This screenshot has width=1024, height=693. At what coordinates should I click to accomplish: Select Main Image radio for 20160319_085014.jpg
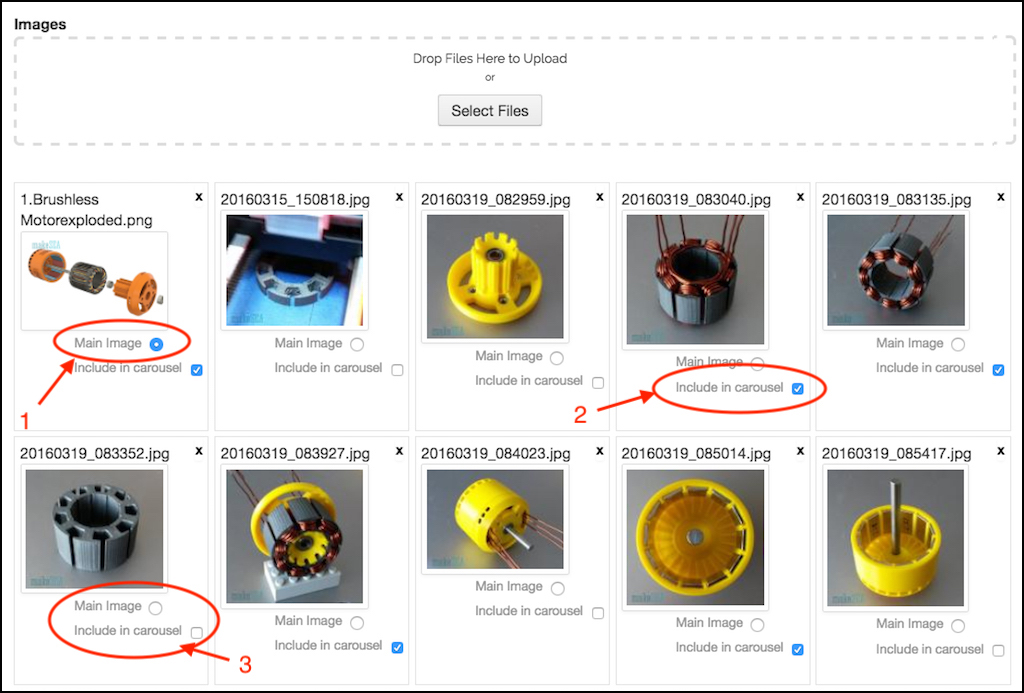tap(757, 625)
